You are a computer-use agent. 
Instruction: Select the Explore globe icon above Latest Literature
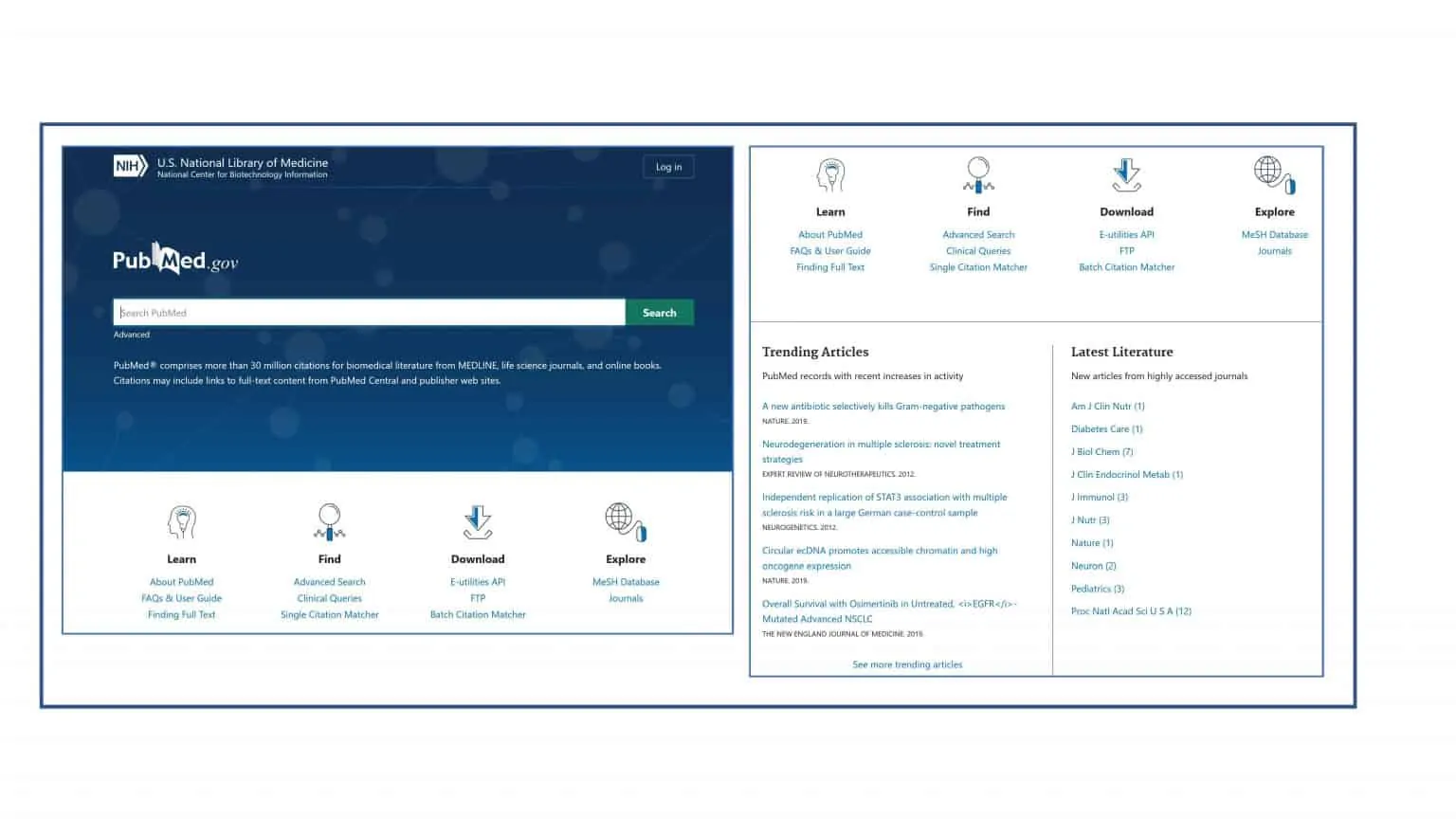(x=1274, y=174)
